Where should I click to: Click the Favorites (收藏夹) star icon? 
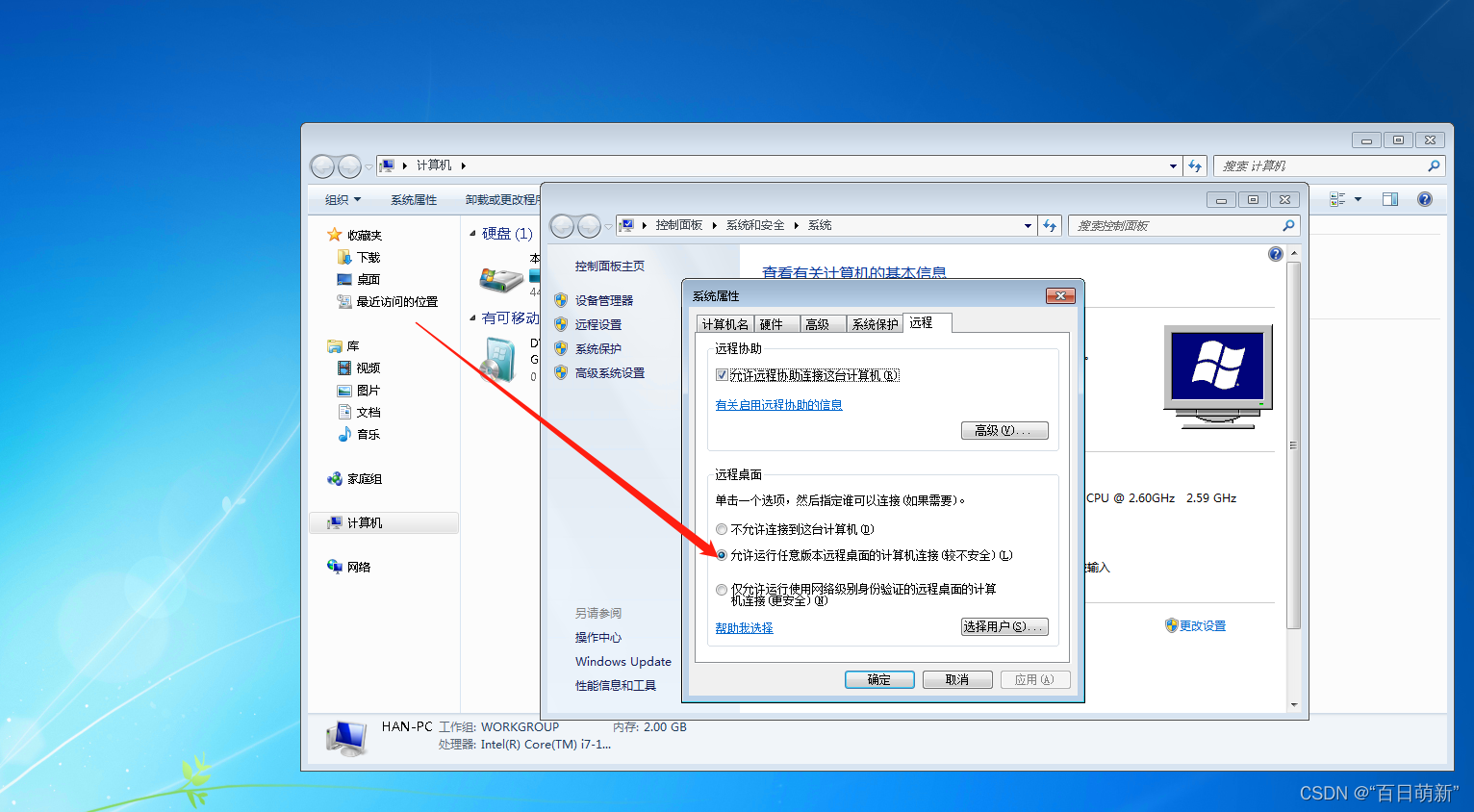click(x=334, y=235)
